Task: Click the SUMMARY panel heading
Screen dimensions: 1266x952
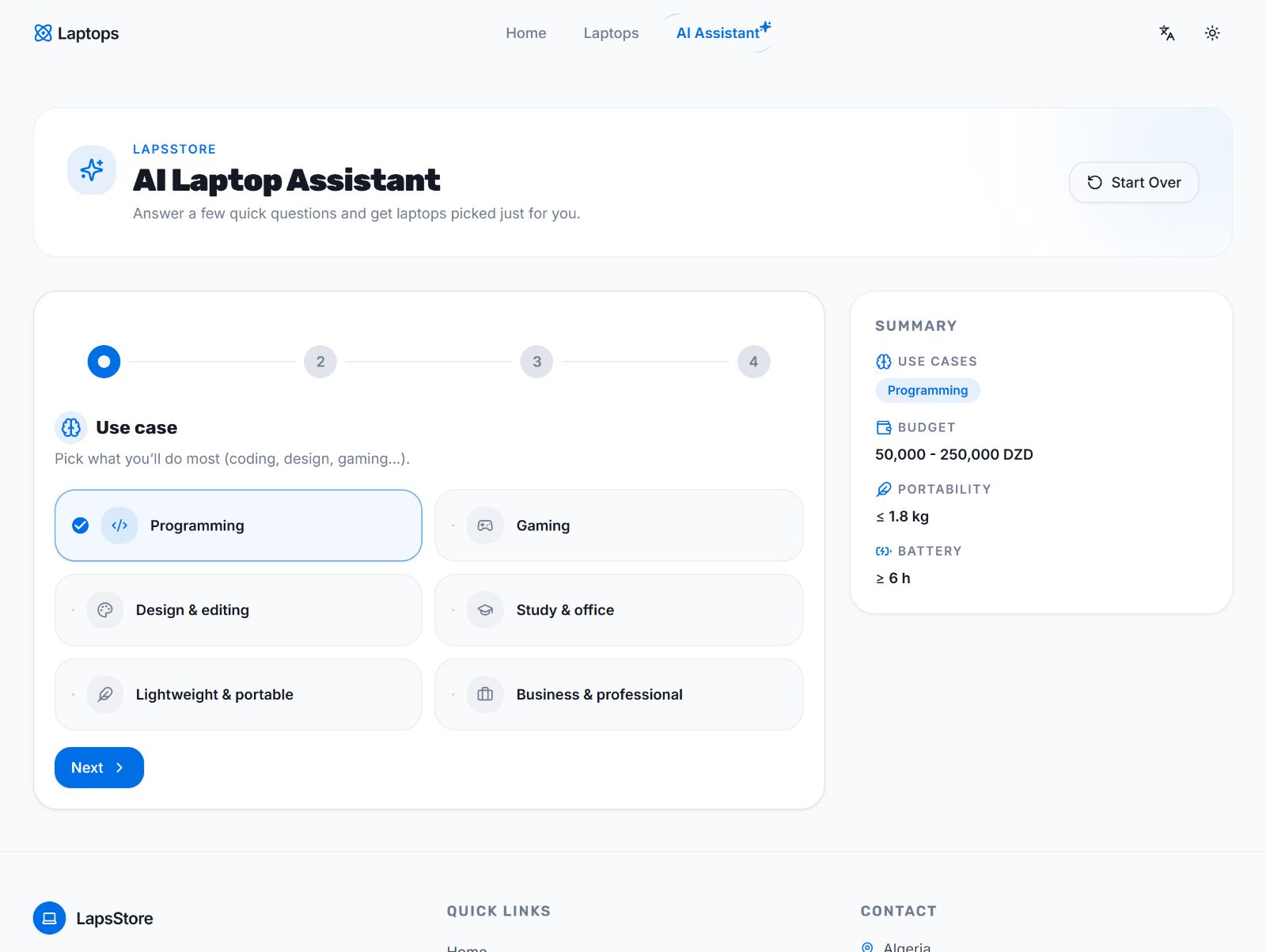Action: point(916,326)
